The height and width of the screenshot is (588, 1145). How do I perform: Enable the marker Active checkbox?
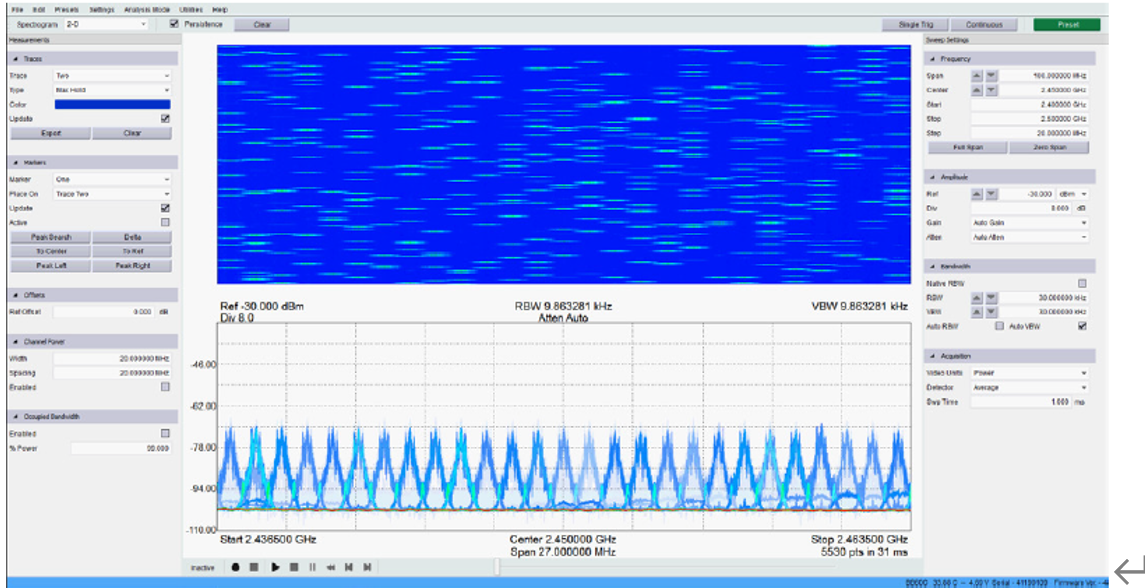tap(165, 222)
